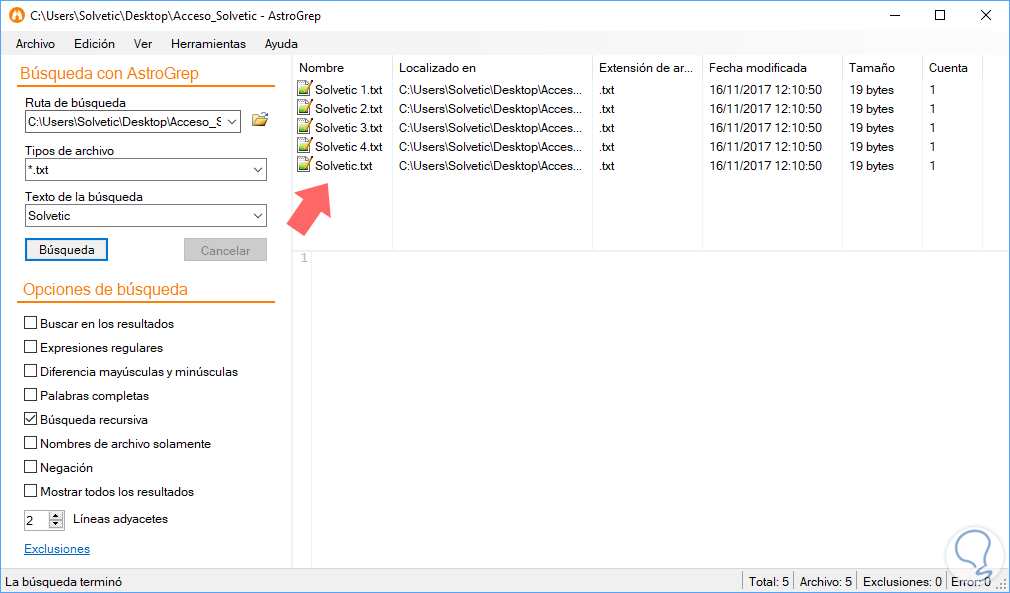This screenshot has width=1010, height=593.
Task: Increase Líneas adyacentes with up arrow
Action: [57, 515]
